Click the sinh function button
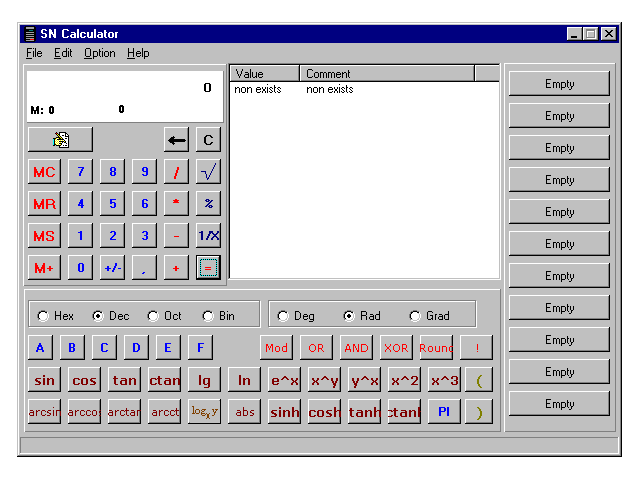 coord(284,412)
